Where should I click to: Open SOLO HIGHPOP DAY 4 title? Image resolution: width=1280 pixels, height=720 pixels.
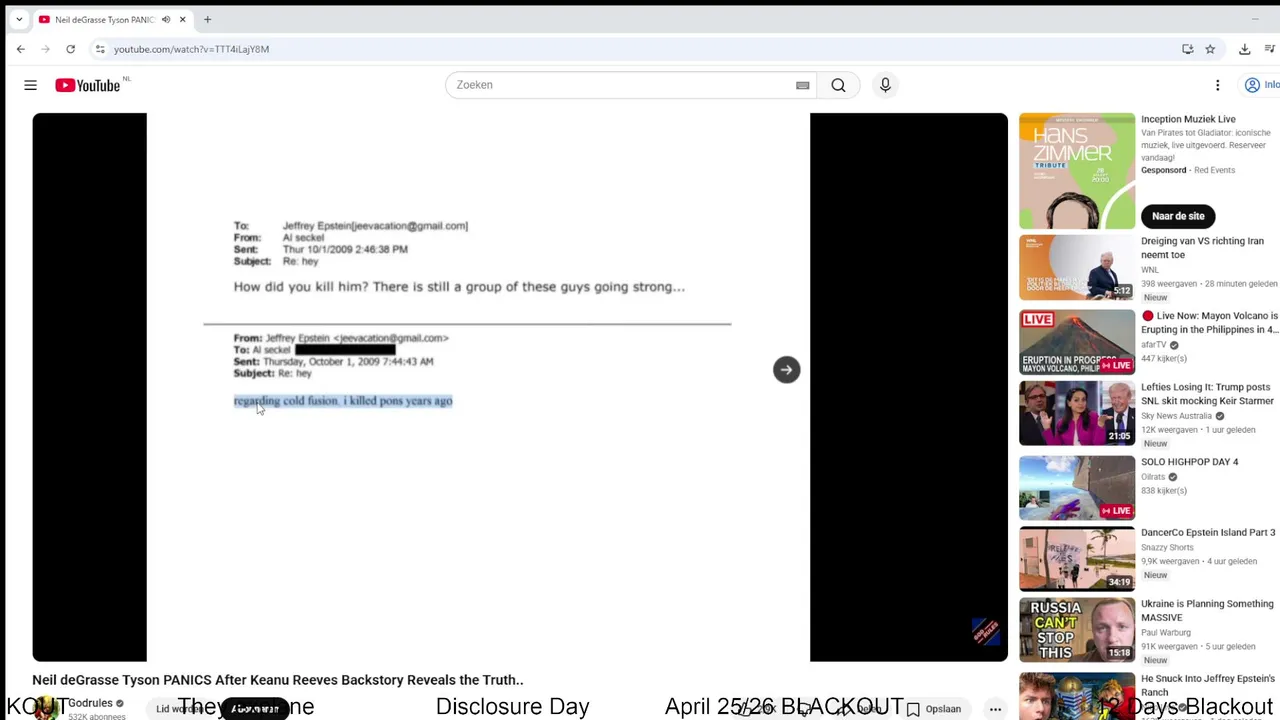click(1189, 462)
